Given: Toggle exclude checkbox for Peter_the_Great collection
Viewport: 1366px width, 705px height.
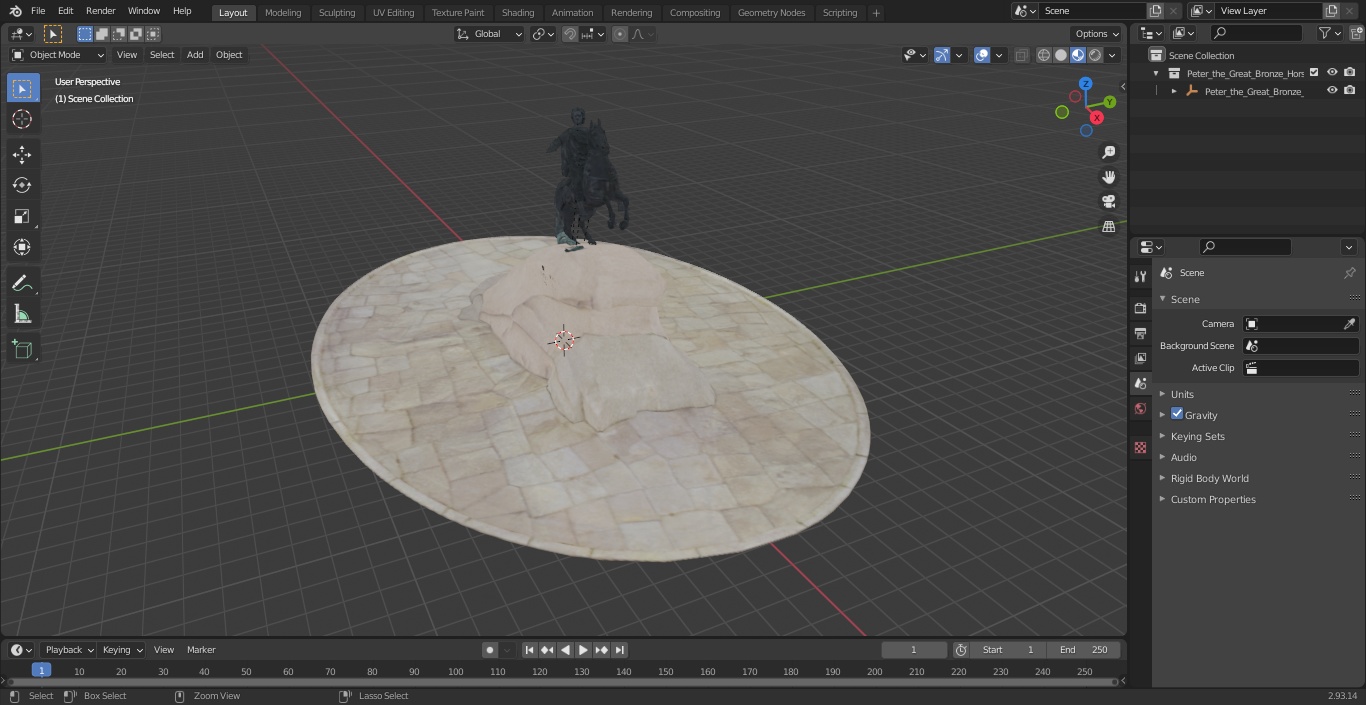Looking at the screenshot, I should (x=1314, y=72).
